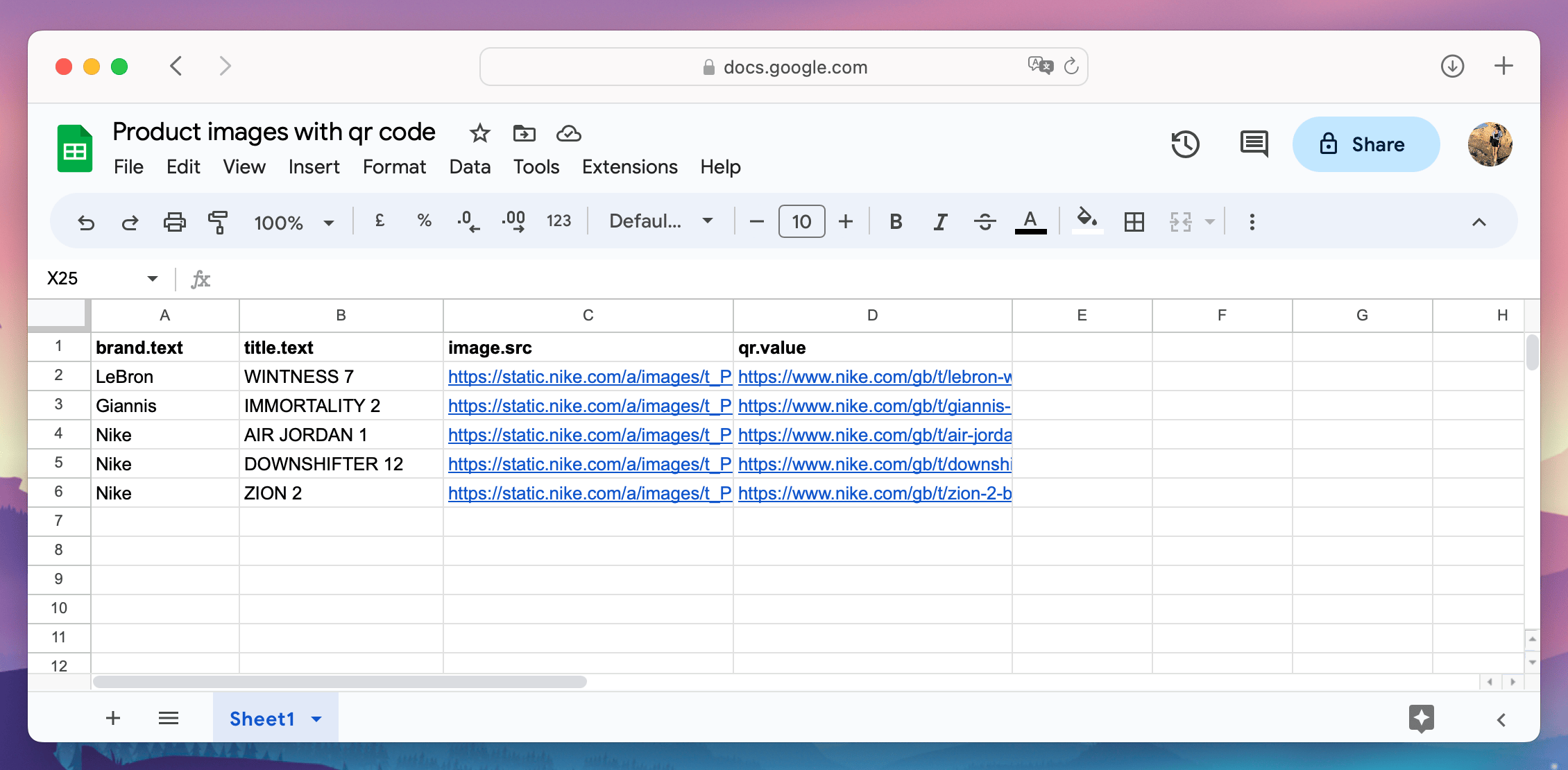The image size is (1568, 770).
Task: Open the Format menu
Action: coord(394,167)
